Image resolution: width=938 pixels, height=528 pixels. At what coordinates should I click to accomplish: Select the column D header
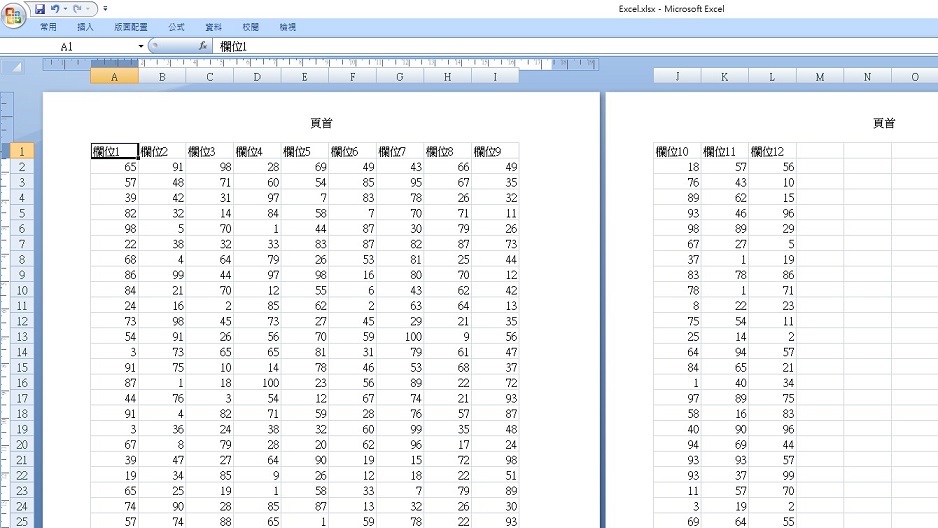pos(257,77)
